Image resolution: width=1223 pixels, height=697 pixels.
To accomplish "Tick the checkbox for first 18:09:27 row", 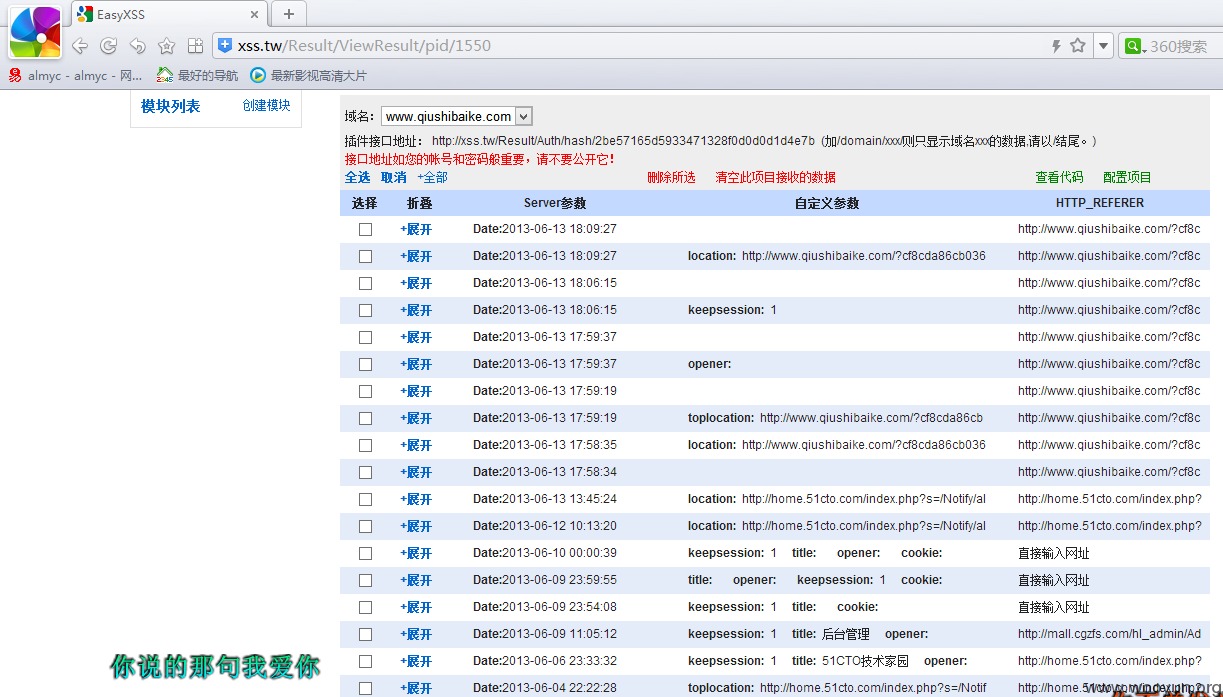I will 365,229.
